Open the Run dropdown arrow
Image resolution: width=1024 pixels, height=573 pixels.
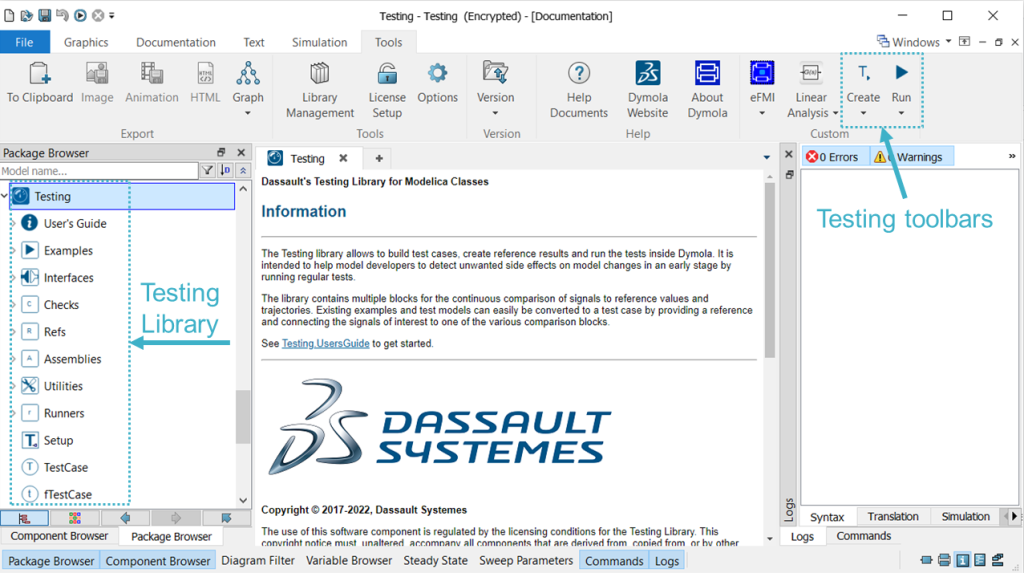click(901, 113)
